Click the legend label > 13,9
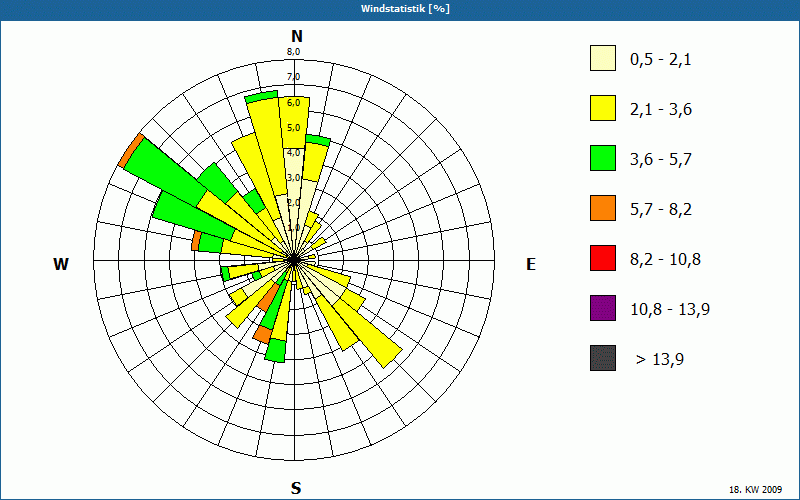This screenshot has height=500, width=800. [x=660, y=360]
